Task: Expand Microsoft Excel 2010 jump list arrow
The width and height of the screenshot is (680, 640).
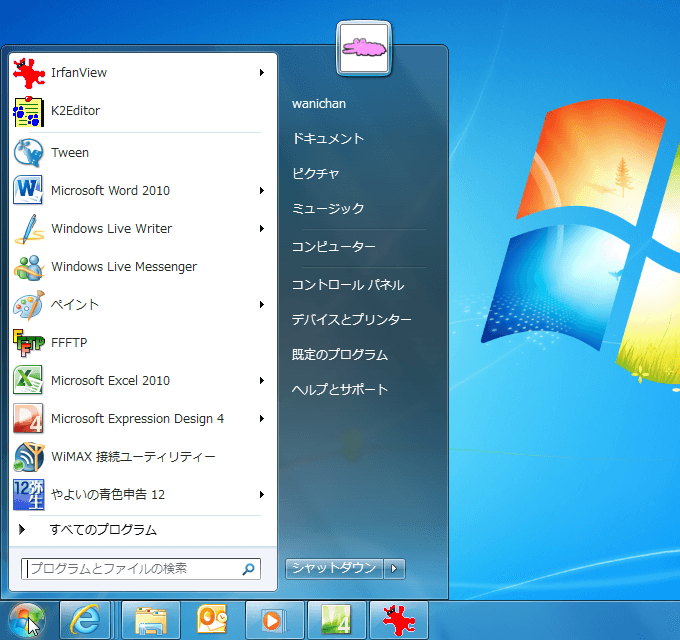Action: [x=262, y=381]
